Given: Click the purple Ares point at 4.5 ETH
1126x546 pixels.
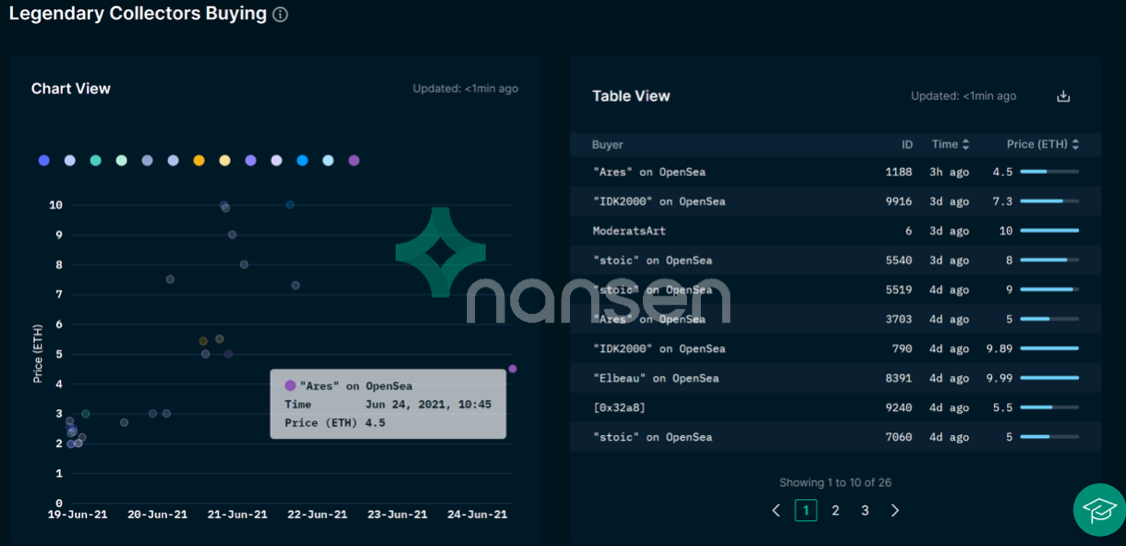Looking at the screenshot, I should click(512, 369).
